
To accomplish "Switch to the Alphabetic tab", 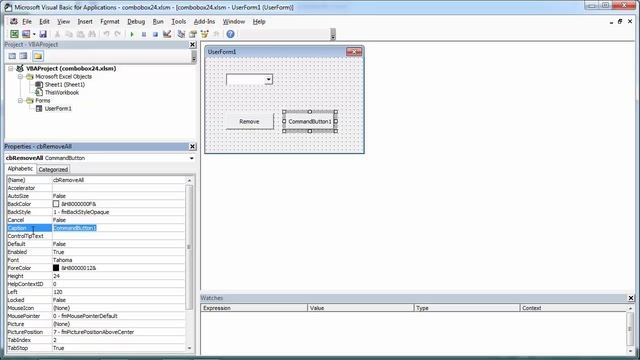I will [x=20, y=169].
